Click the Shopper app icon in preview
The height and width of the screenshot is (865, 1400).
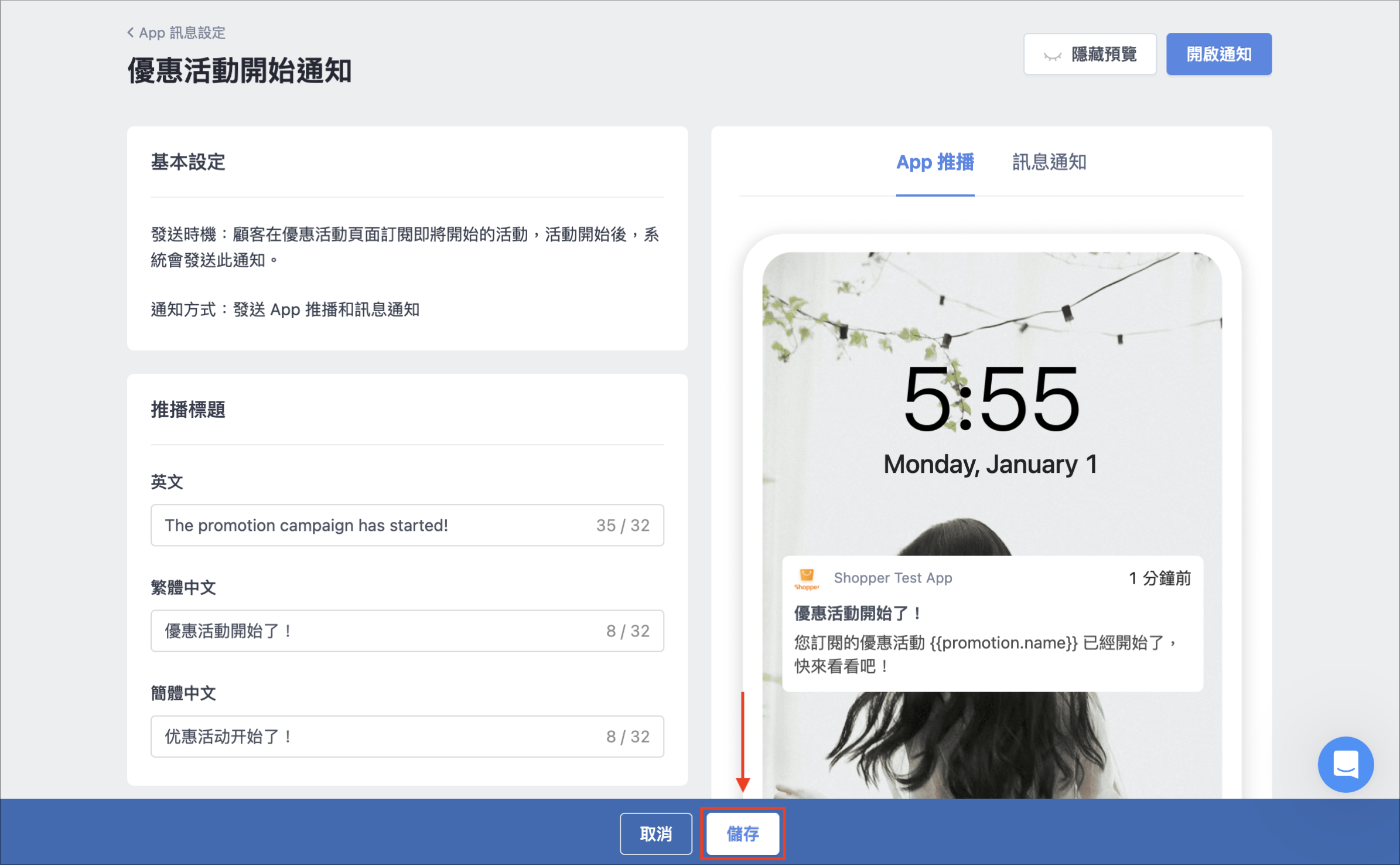click(x=807, y=579)
